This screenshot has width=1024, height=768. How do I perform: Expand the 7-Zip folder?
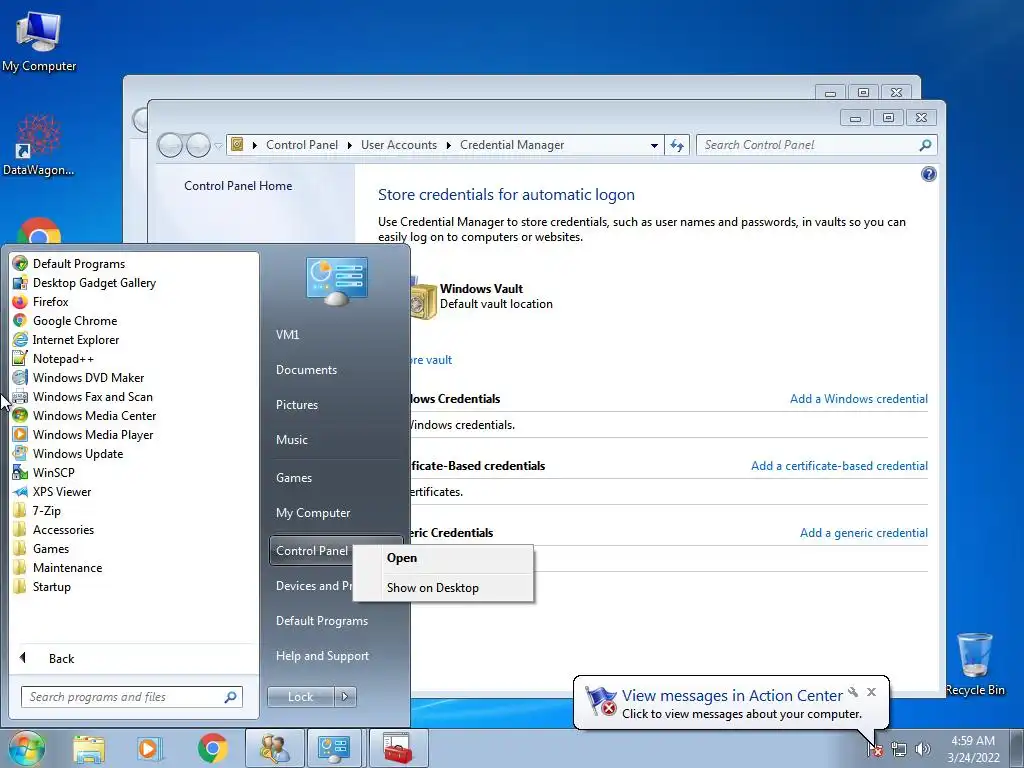(46, 511)
